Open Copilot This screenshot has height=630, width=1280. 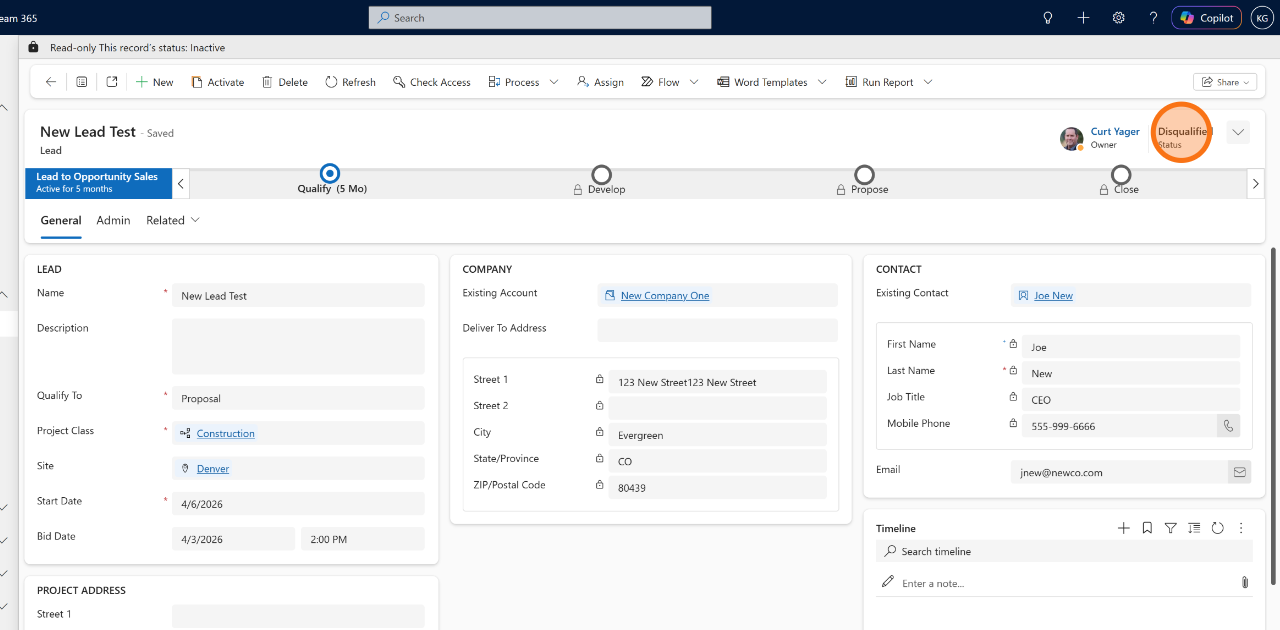[1207, 18]
